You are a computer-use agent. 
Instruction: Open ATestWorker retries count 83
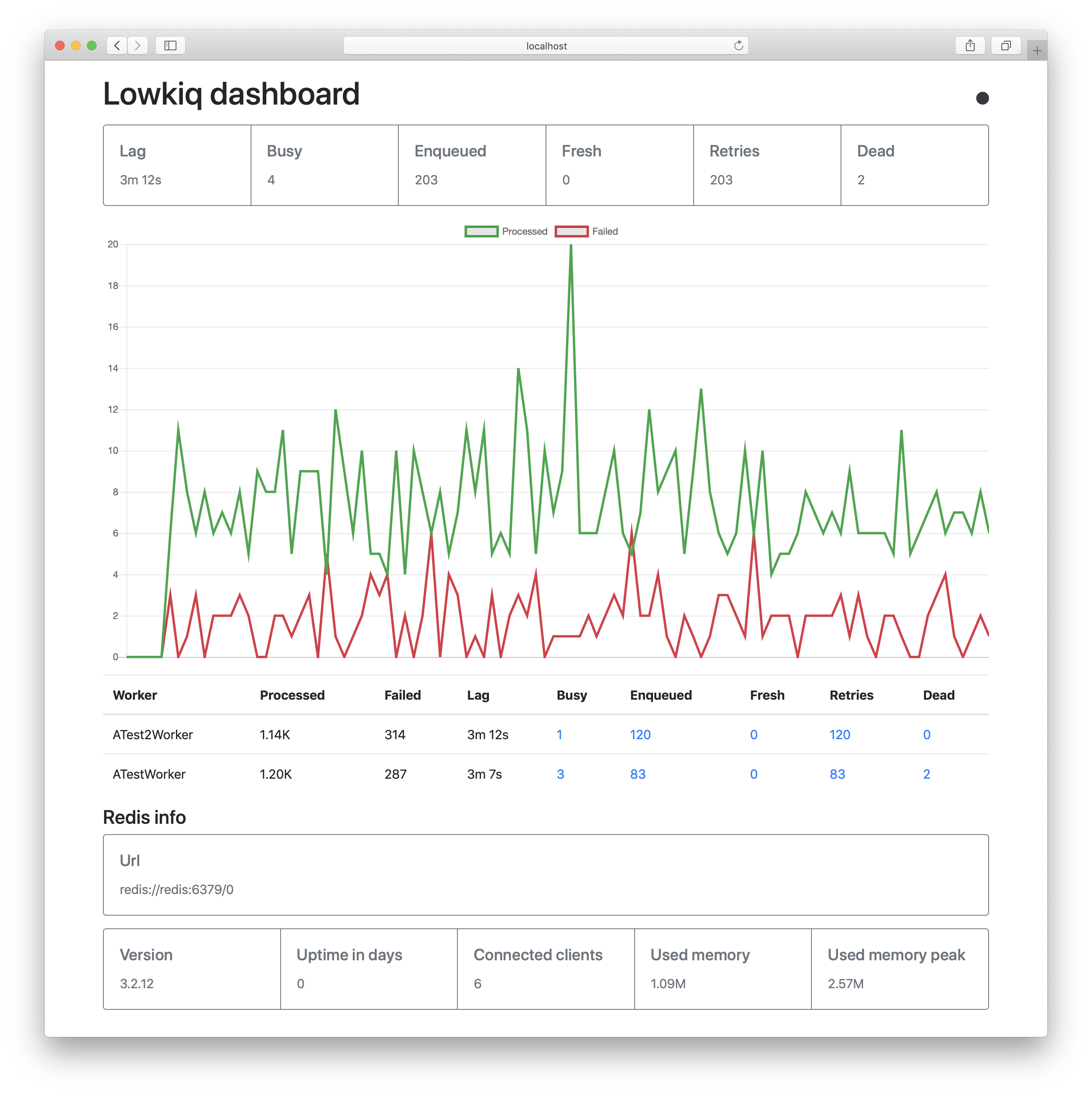tap(837, 774)
